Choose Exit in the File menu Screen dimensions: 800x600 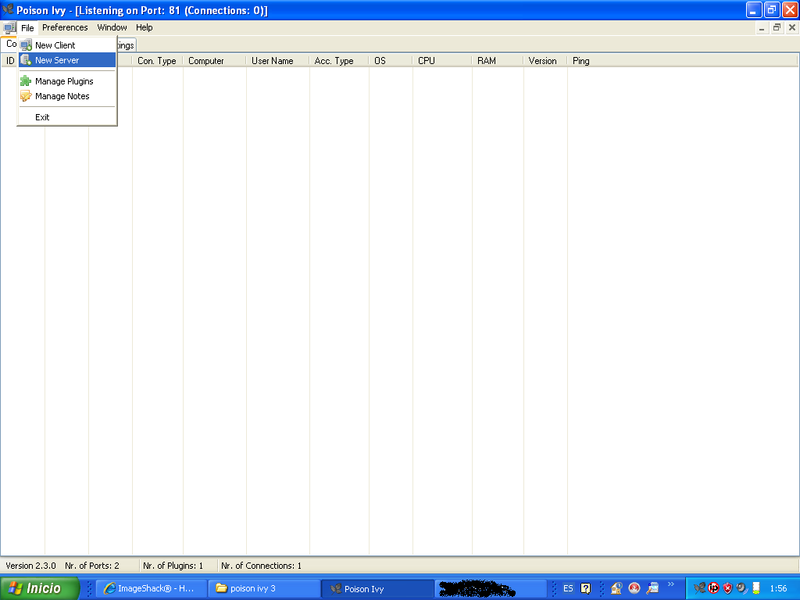pos(67,117)
